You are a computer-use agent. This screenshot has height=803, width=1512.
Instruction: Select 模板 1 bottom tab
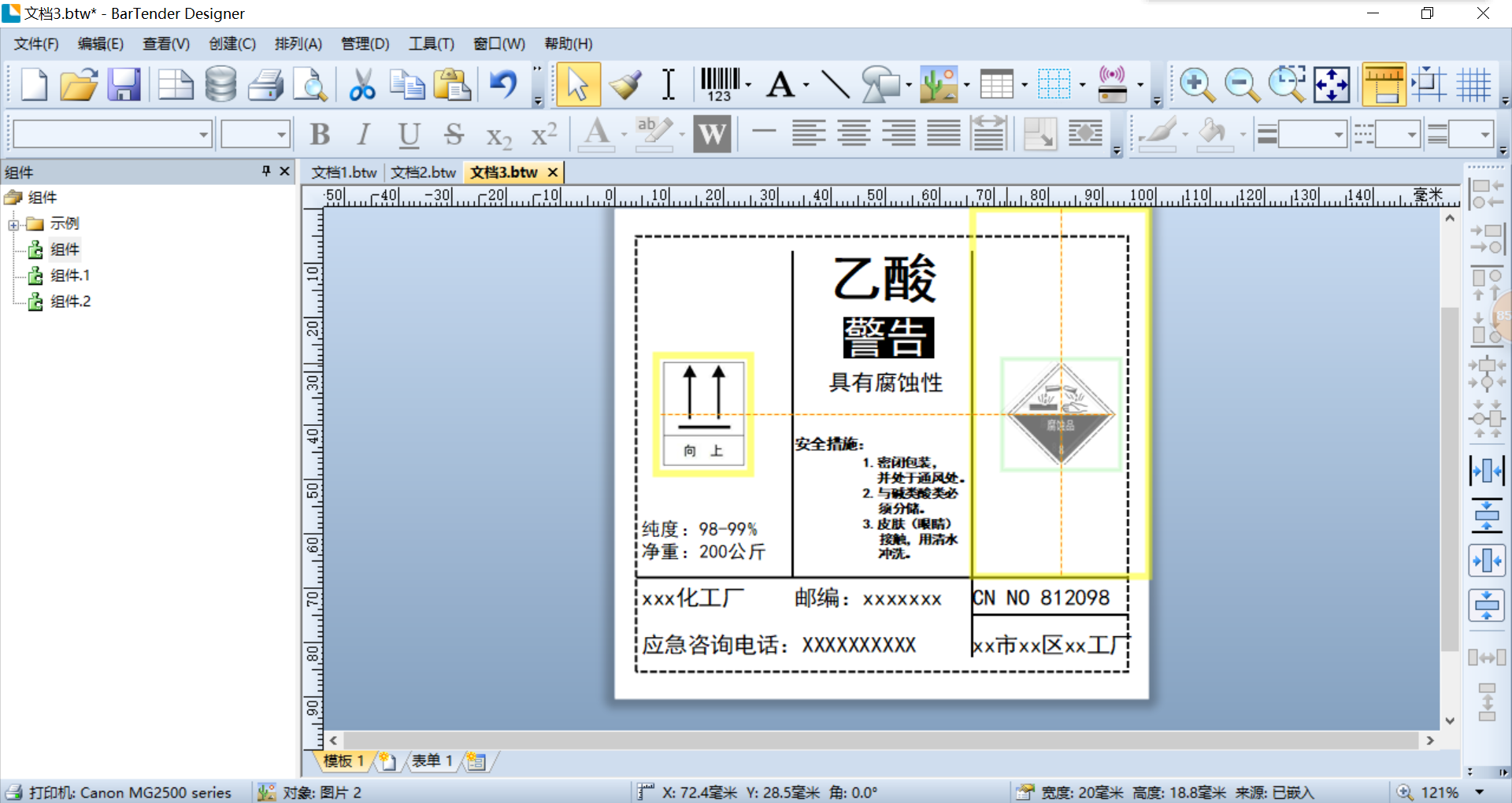(343, 760)
